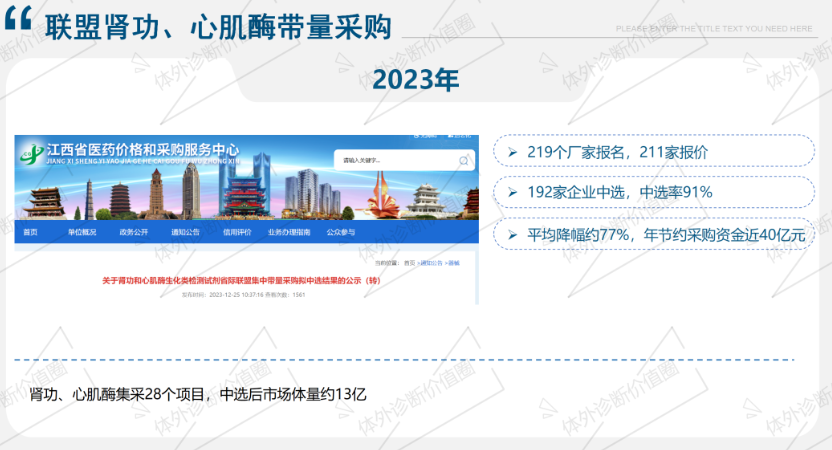
Task: Select 业务办理指南 in the navigation bar
Action: tap(289, 233)
